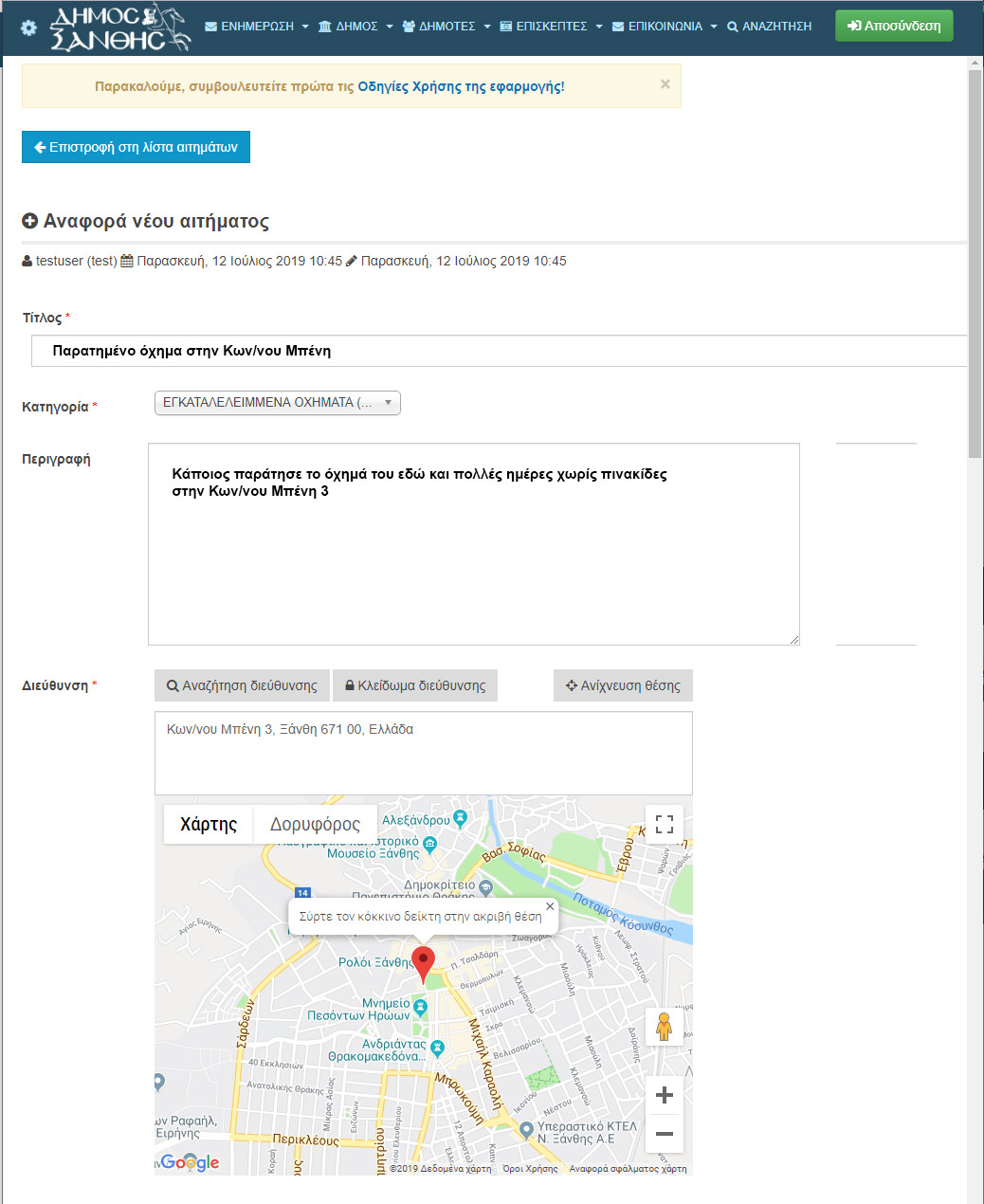Click Ανίχνευση θέσης button
984x1204 pixels.
coord(623,685)
